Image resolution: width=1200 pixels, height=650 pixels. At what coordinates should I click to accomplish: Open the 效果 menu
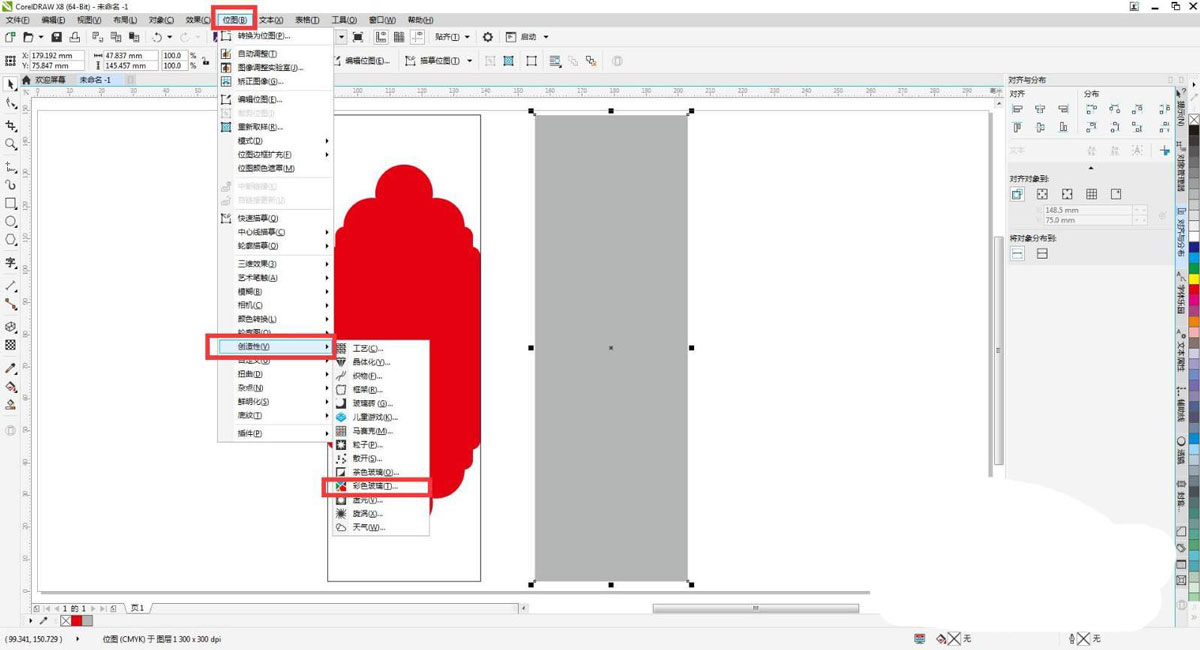tap(197, 20)
